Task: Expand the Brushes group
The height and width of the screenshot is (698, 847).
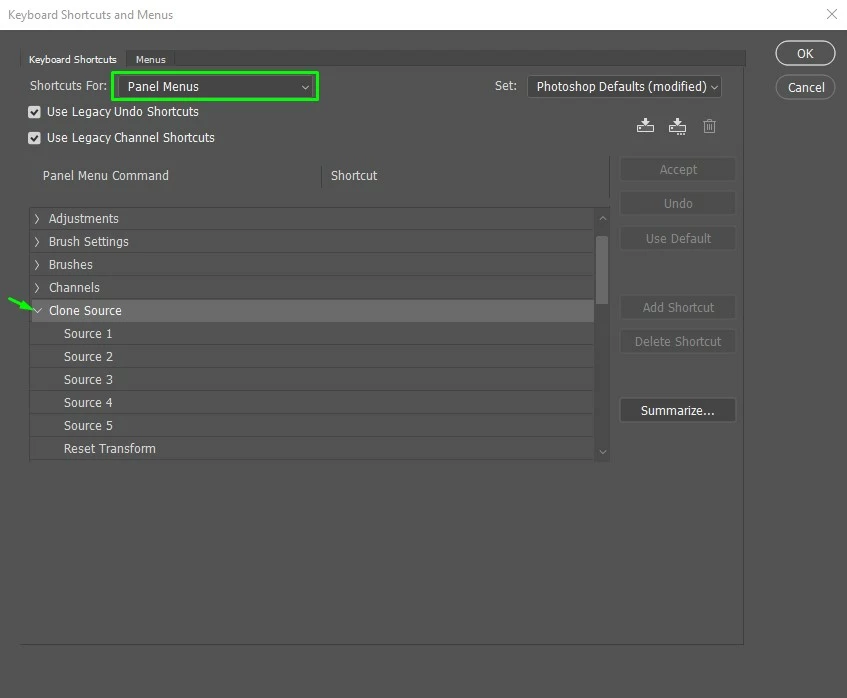Action: (x=37, y=265)
